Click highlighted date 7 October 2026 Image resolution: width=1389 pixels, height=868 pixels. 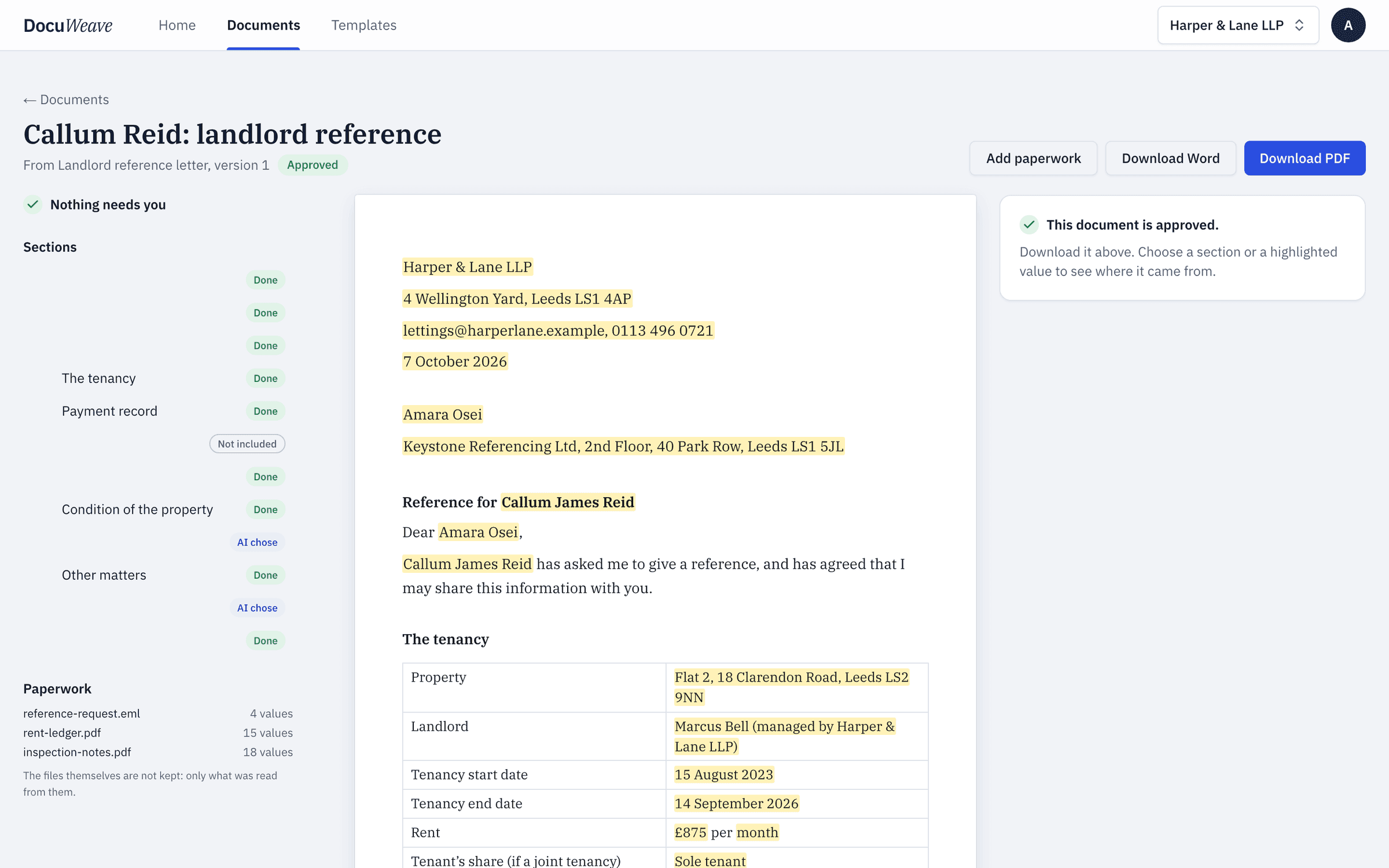click(x=455, y=362)
